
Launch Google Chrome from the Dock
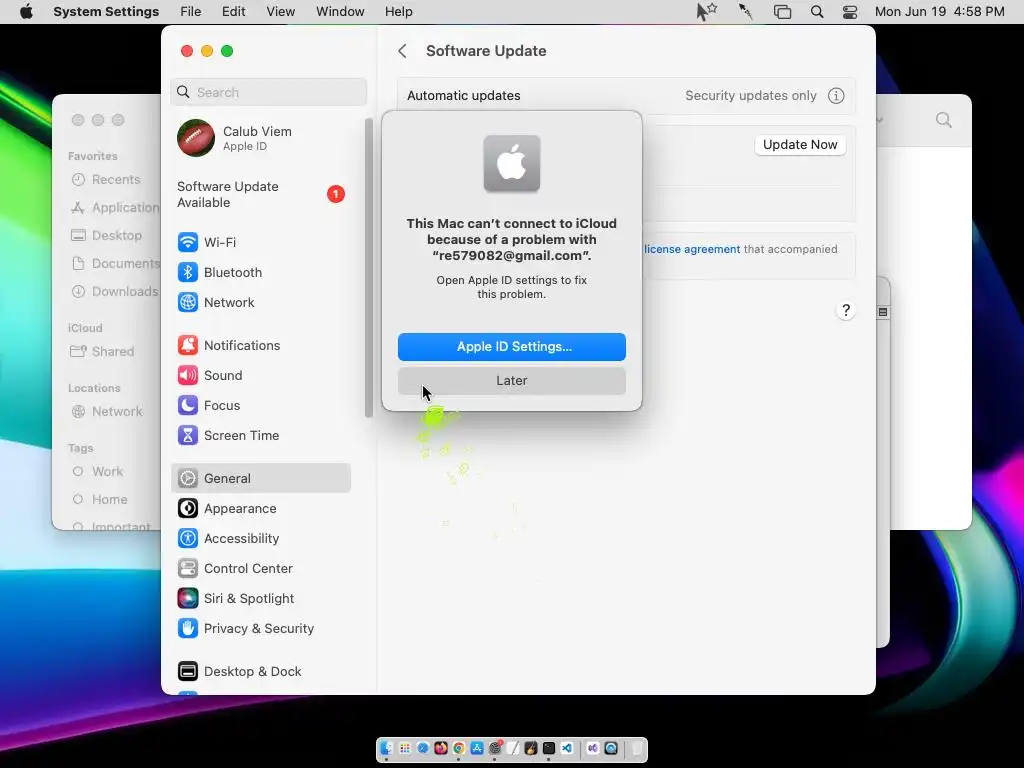459,748
